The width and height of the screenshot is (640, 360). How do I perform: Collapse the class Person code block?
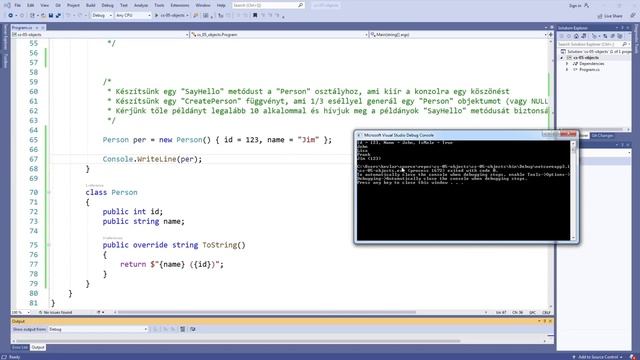tap(48, 192)
